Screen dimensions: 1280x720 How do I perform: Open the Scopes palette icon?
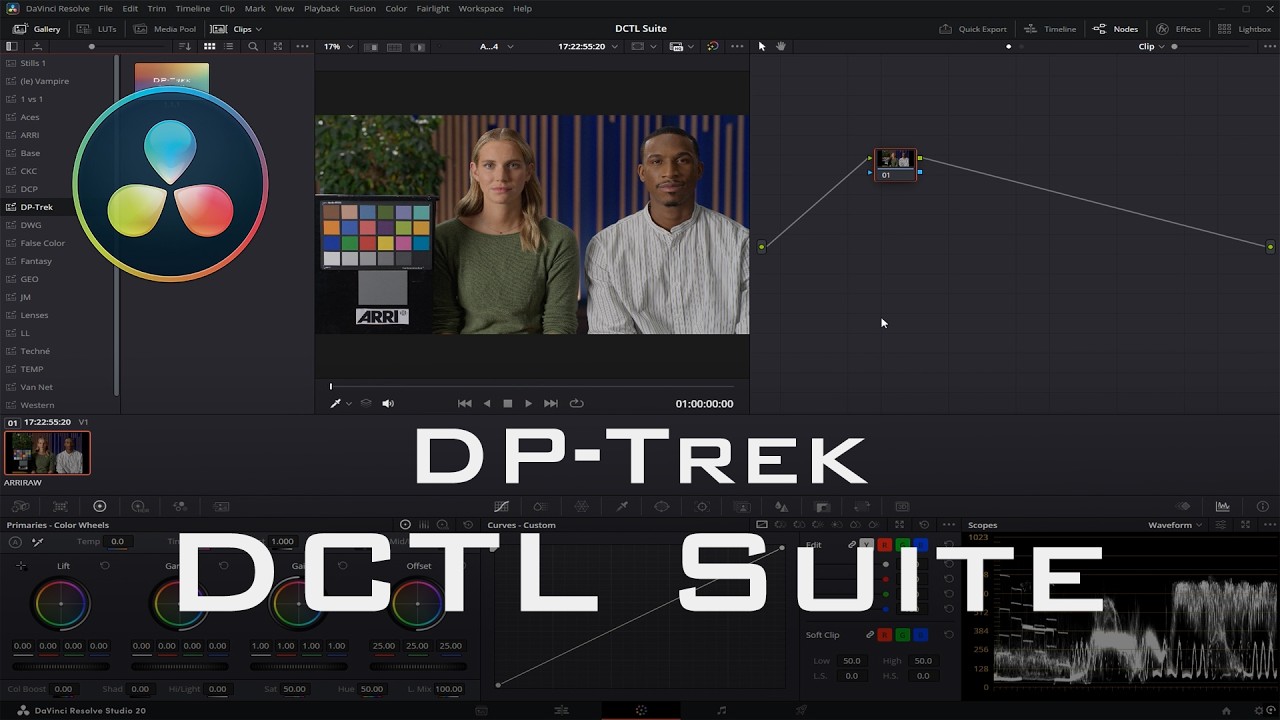click(x=1222, y=507)
